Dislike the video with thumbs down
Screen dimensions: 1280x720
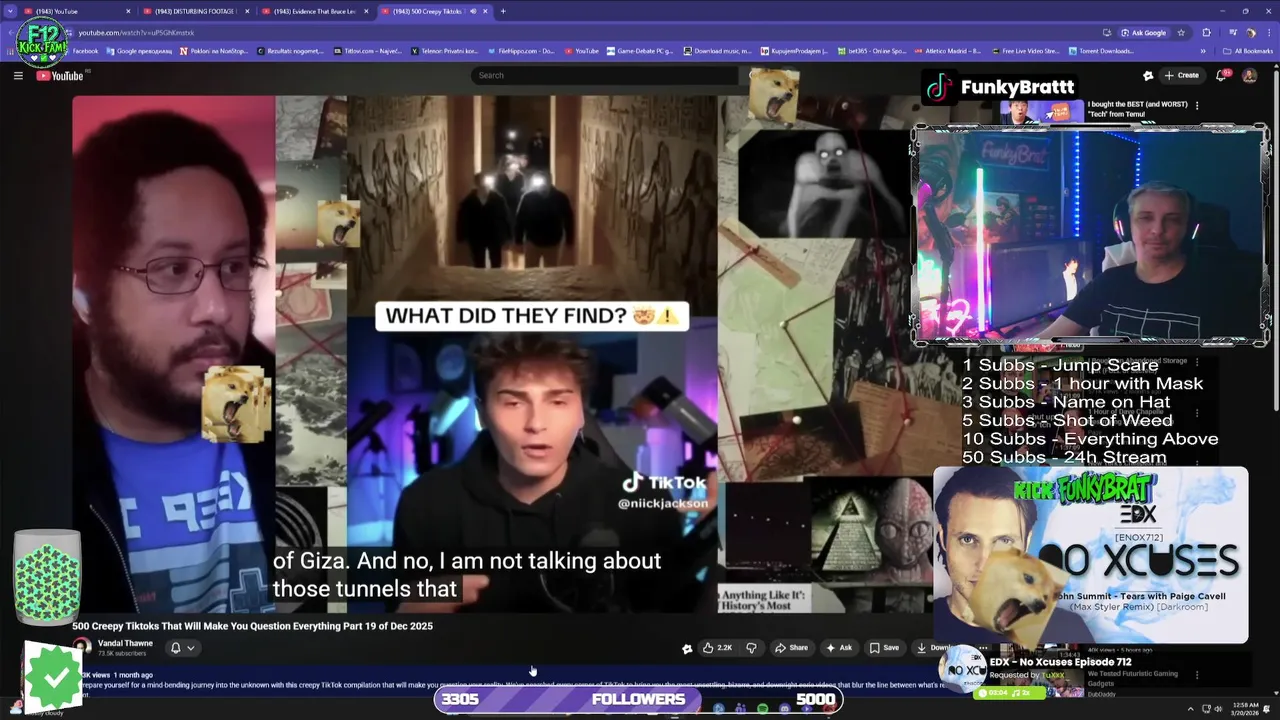click(751, 647)
